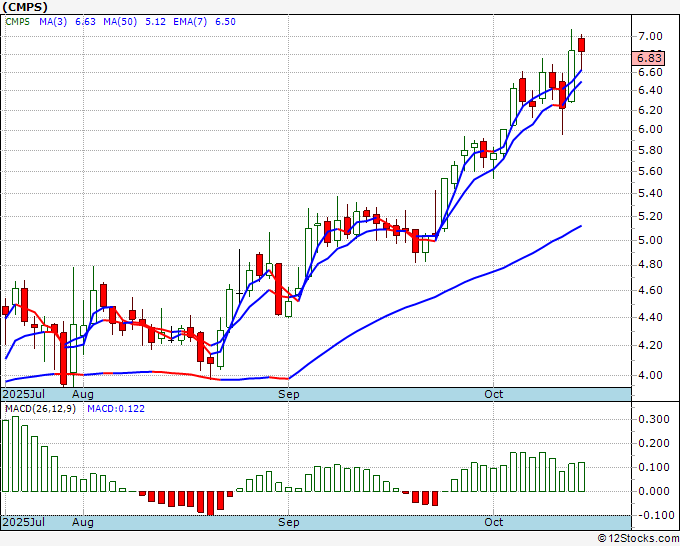Click the MA(3) value 6.63
This screenshot has height=546, width=680.
tap(85, 22)
